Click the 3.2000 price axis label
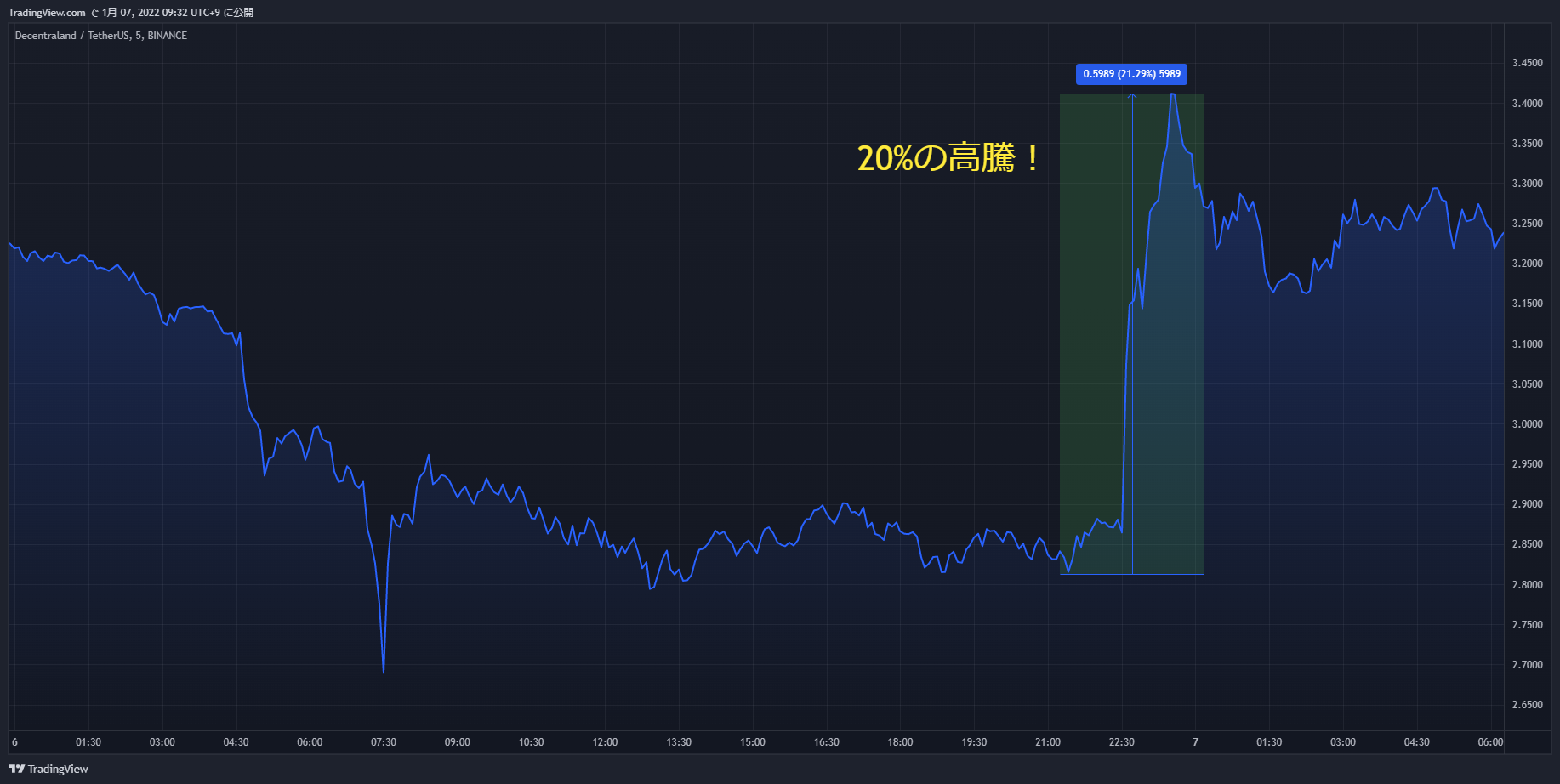Image resolution: width=1560 pixels, height=784 pixels. 1527,264
